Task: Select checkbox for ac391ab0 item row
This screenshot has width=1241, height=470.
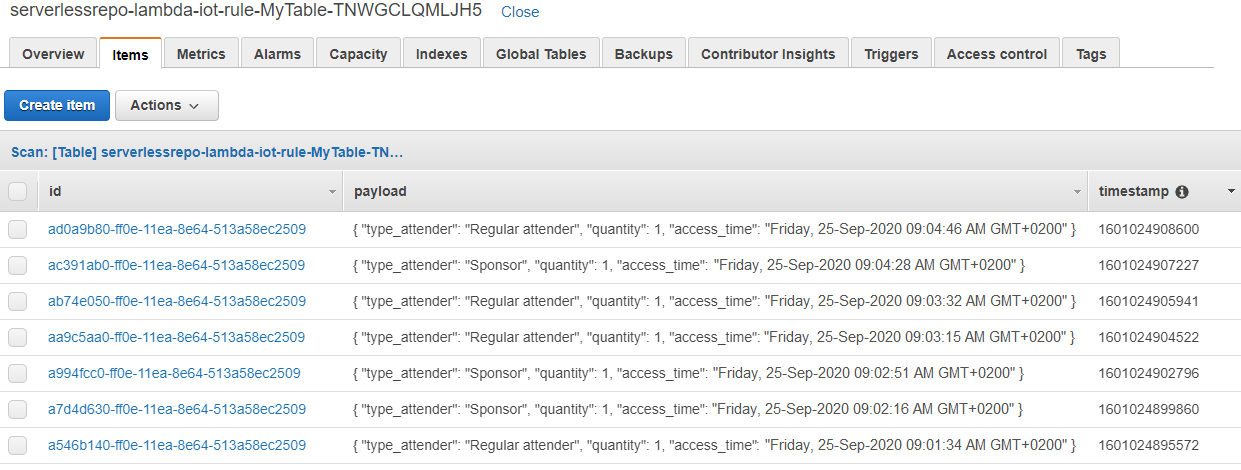Action: pyautogui.click(x=18, y=266)
